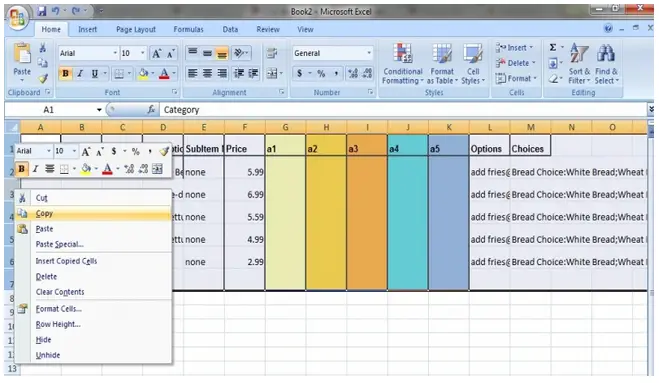
Task: Open Cell Styles dropdown
Action: [x=473, y=64]
